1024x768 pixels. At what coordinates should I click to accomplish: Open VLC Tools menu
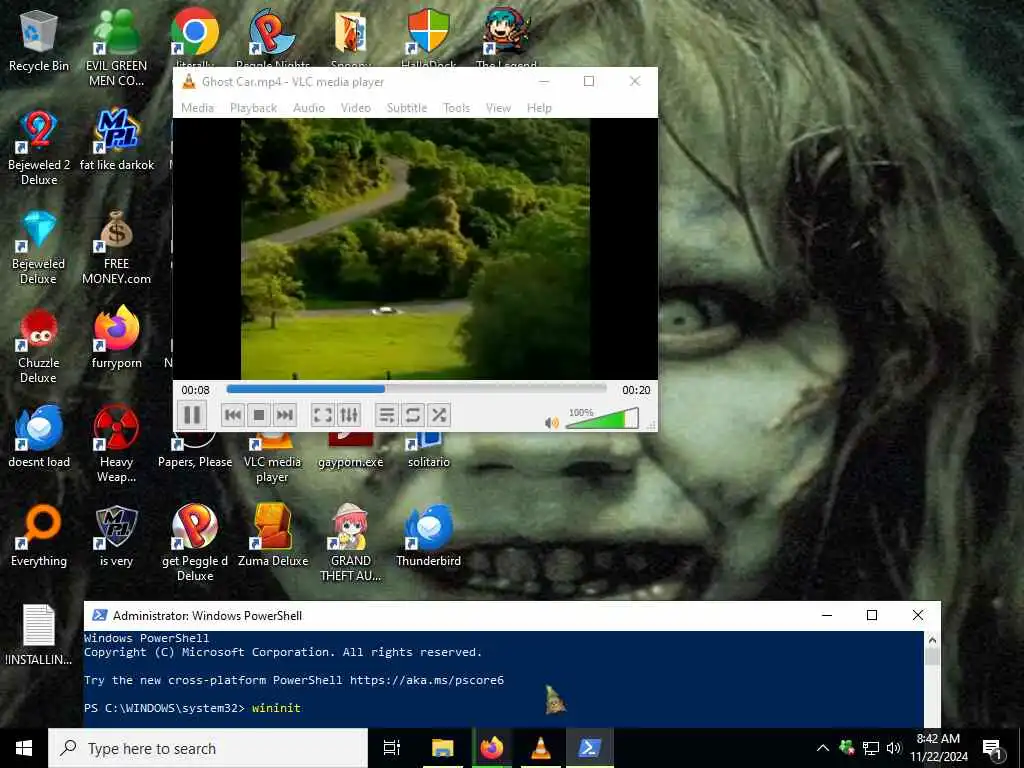(456, 108)
